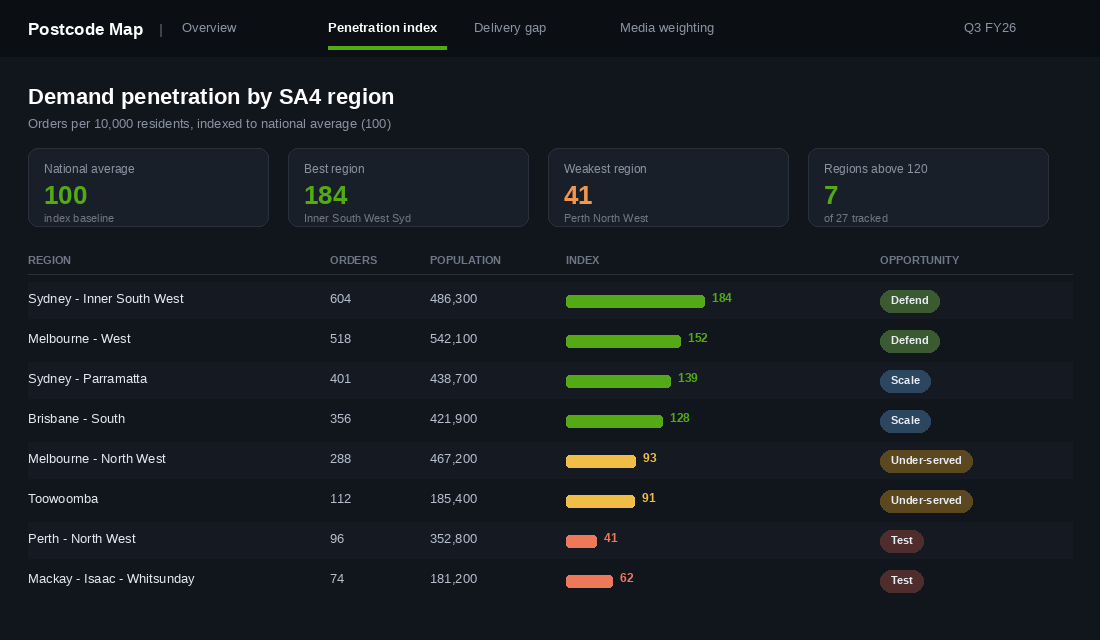The width and height of the screenshot is (1100, 640).
Task: Click the green index bar valued 128
Action: coord(615,422)
